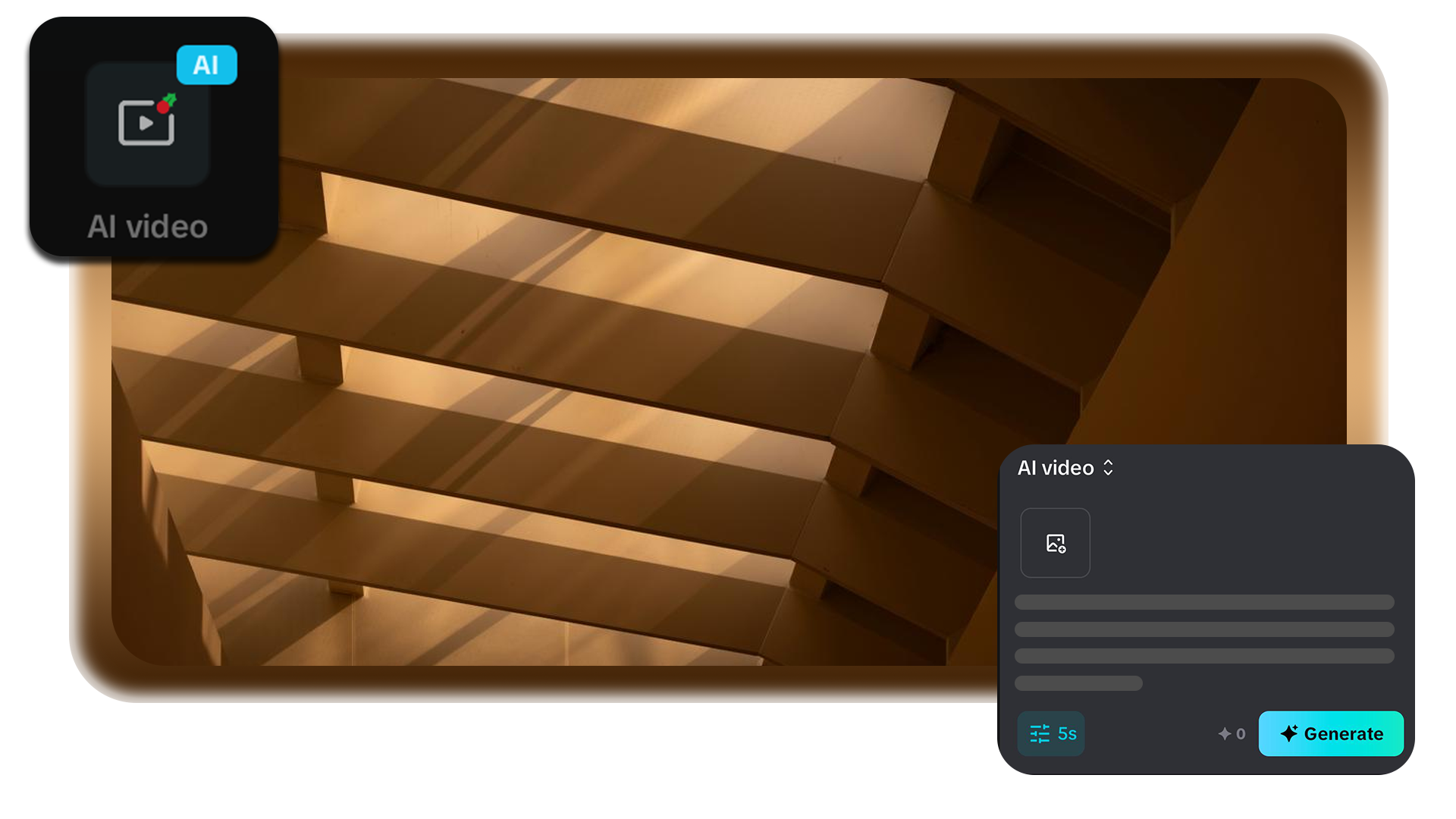Click the settings sliders icon beside 5s
Viewport: 1456px width, 819px height.
point(1040,734)
